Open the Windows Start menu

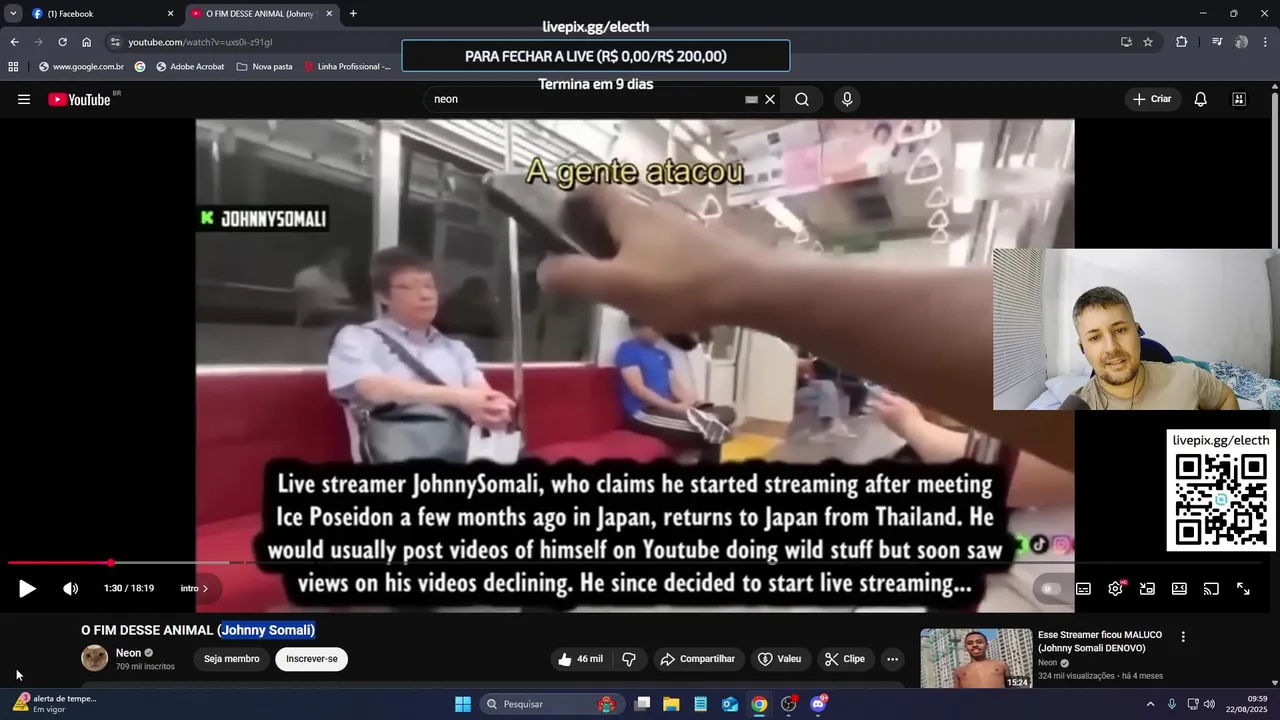click(463, 704)
